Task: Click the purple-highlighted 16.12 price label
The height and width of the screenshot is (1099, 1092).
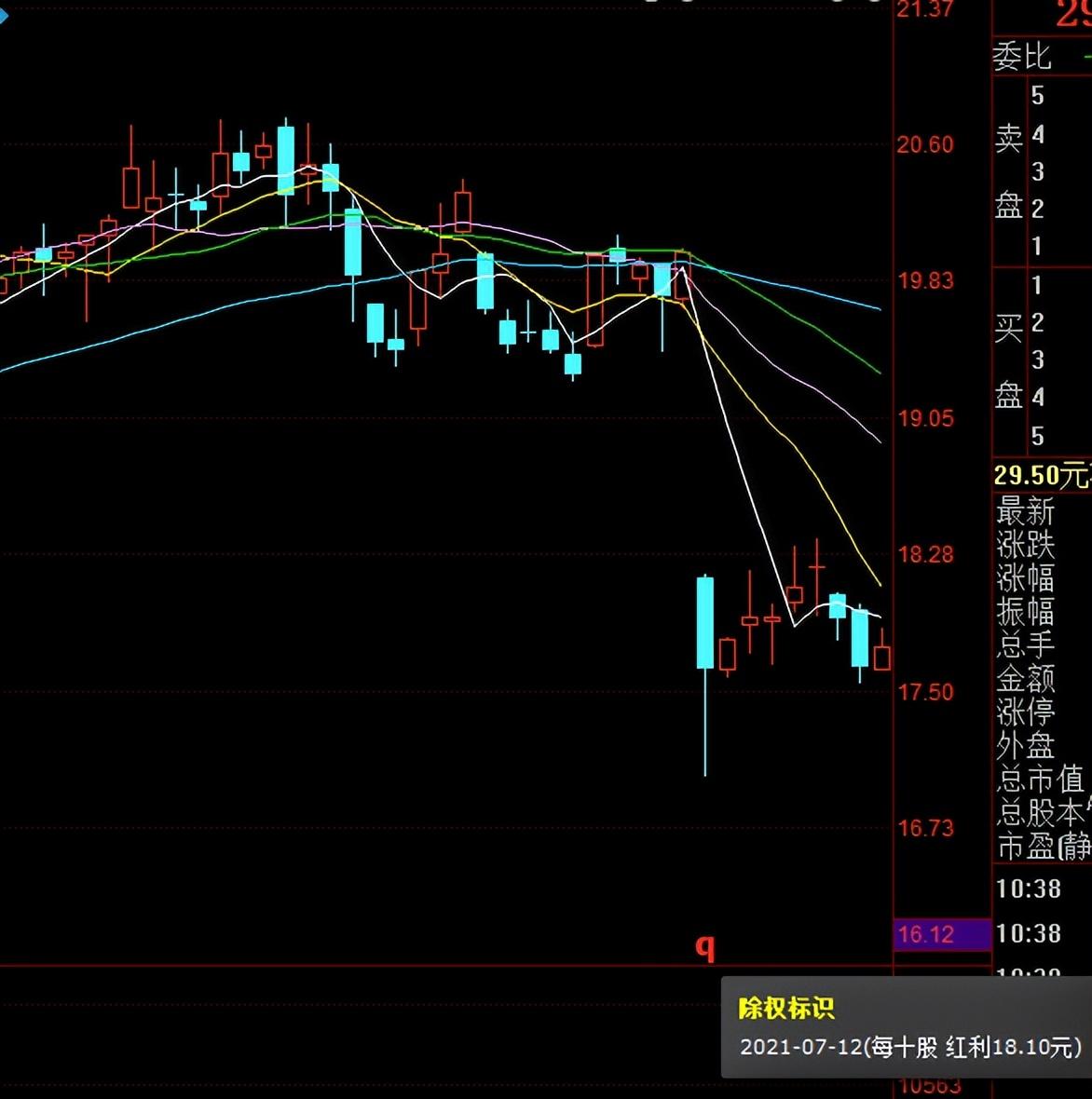Action: tap(941, 934)
